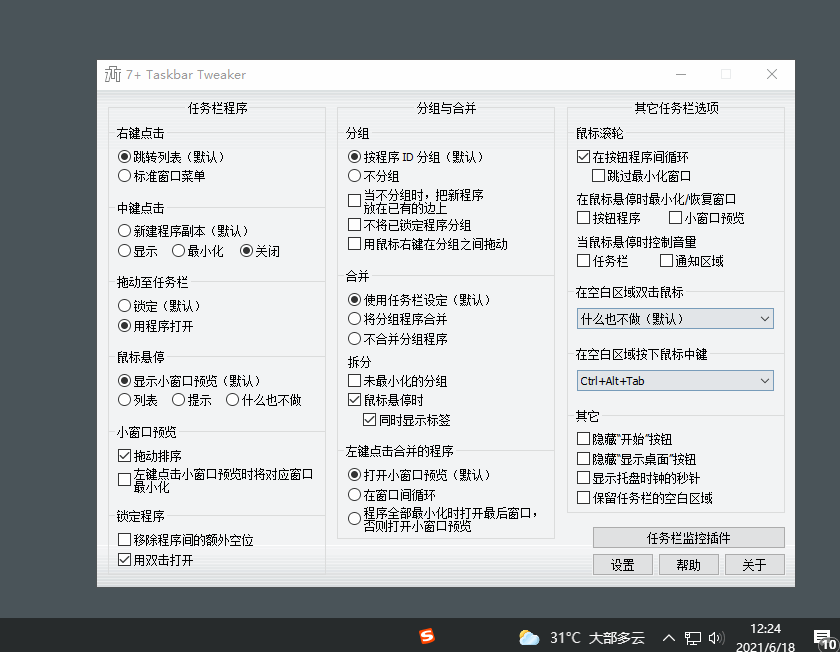Expand the hidden icons chevron in system tray
Screen dimensions: 840x652
[x=668, y=636]
